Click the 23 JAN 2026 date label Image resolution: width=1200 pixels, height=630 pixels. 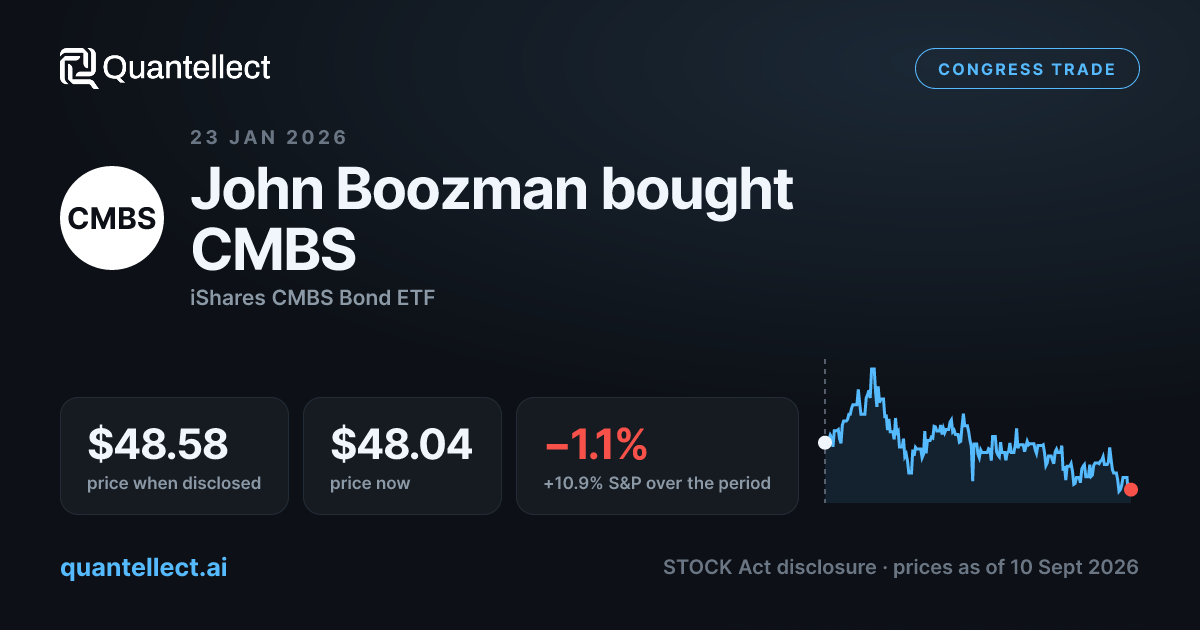click(269, 137)
